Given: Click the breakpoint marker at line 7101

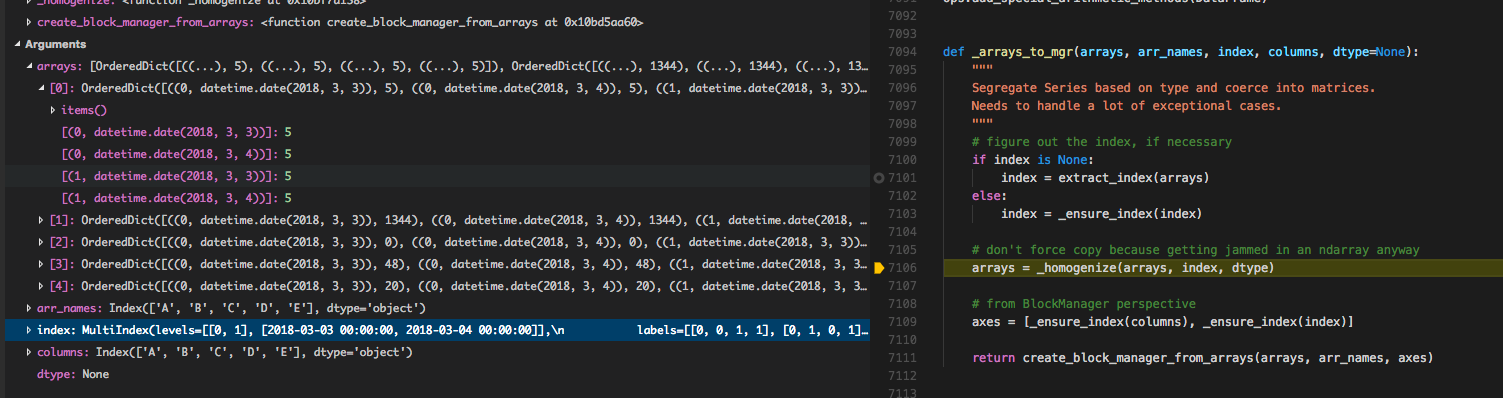Looking at the screenshot, I should (x=878, y=177).
